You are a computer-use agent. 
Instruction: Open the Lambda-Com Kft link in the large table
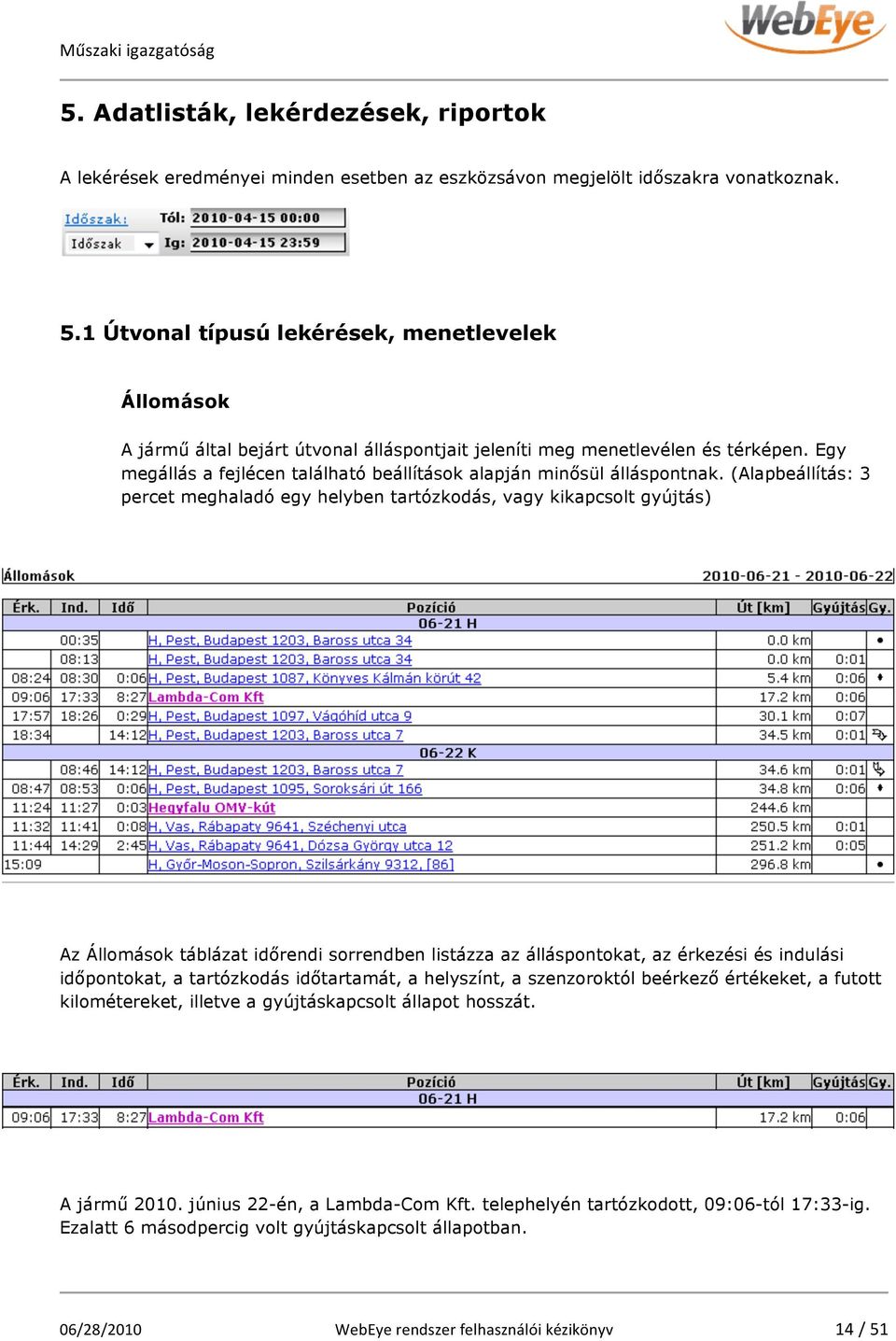[206, 697]
